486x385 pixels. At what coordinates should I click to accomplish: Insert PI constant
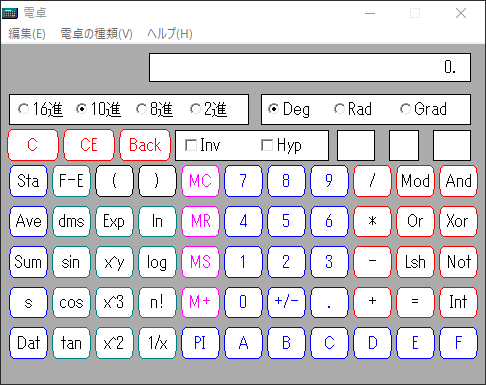(x=200, y=343)
